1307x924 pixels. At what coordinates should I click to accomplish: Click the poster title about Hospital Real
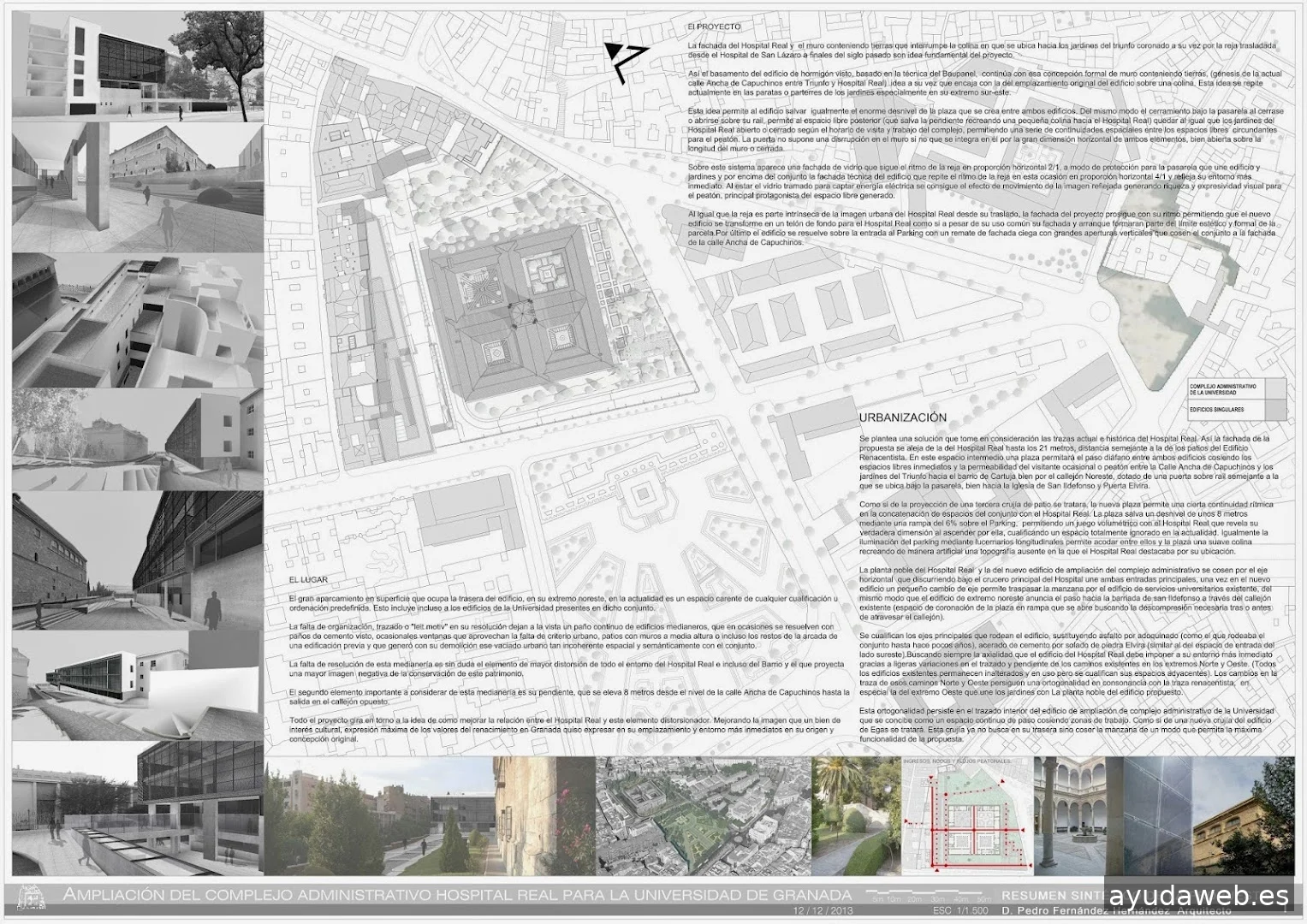tap(449, 895)
